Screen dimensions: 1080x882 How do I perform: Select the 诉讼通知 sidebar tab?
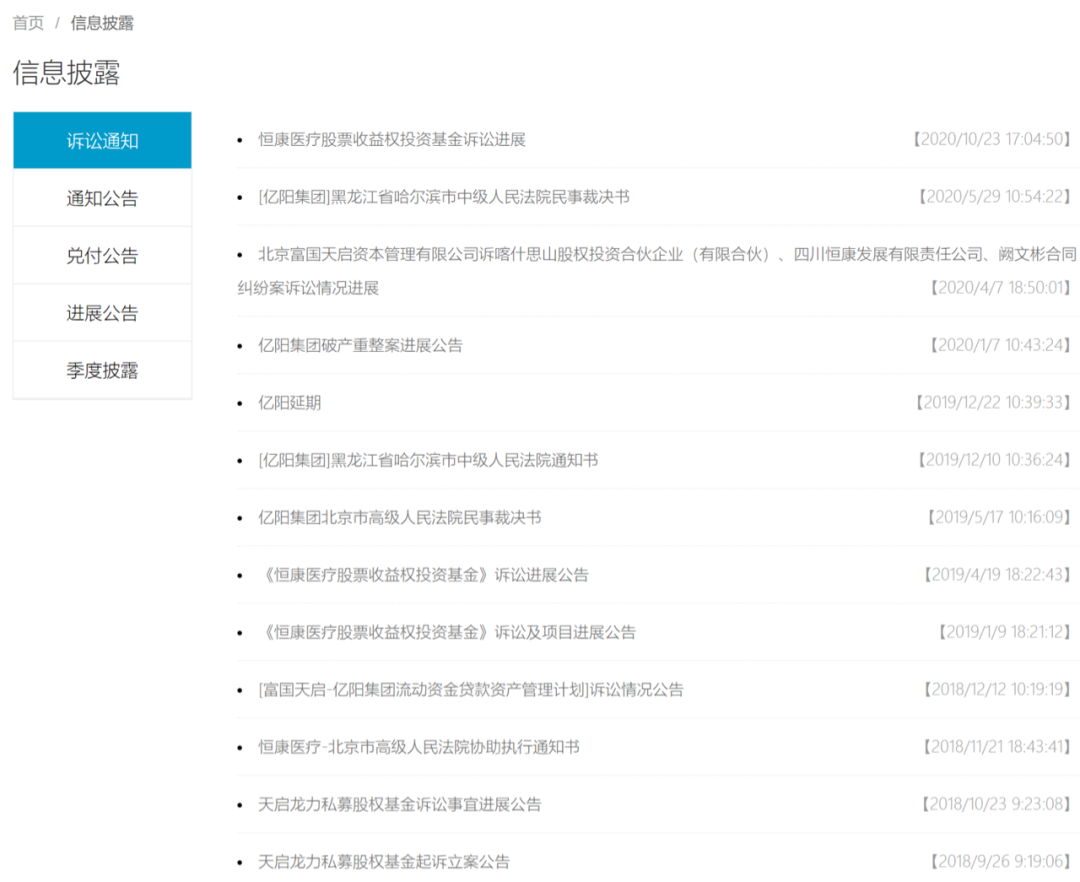[x=100, y=140]
